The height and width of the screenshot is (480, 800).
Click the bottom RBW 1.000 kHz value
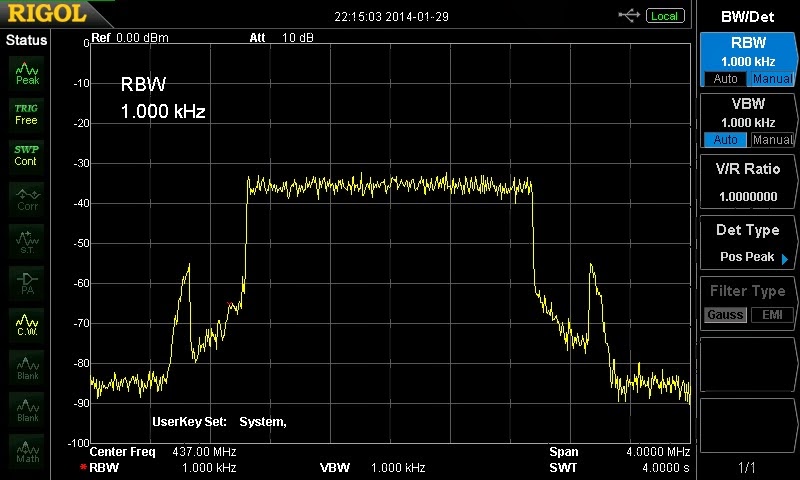[x=209, y=467]
